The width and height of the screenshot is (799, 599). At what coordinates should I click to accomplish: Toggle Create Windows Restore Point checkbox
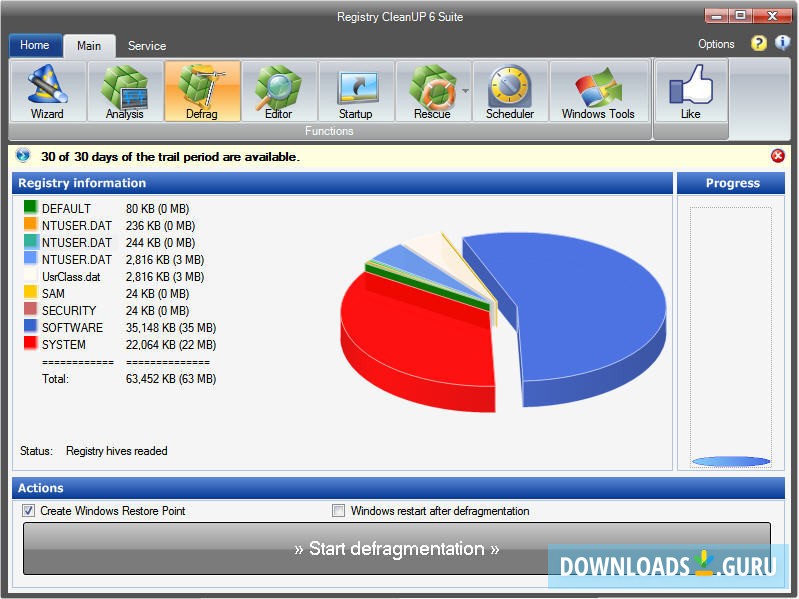click(x=29, y=510)
